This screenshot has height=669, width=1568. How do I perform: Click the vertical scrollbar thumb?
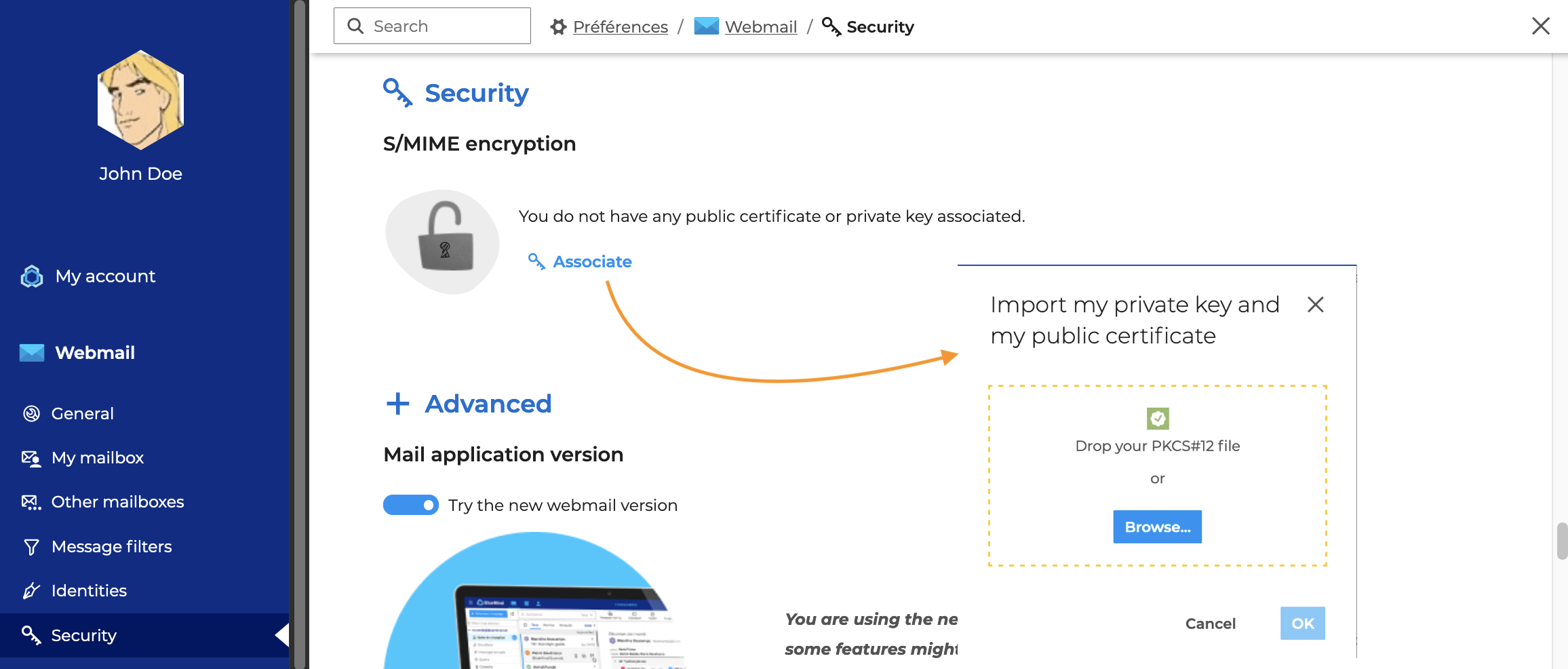[x=1562, y=540]
